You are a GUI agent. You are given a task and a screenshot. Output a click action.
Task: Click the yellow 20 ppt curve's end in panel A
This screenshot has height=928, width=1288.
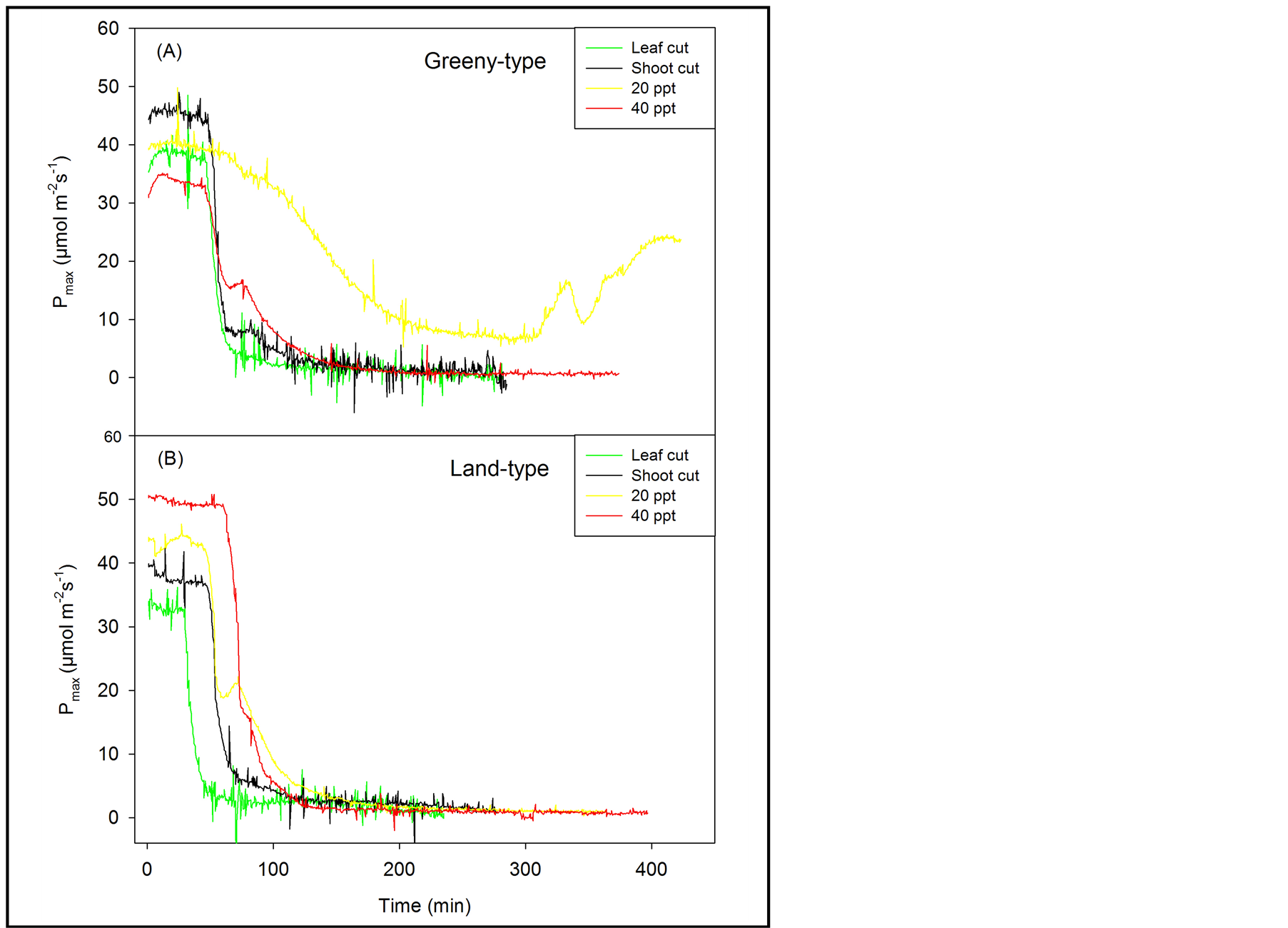(679, 241)
